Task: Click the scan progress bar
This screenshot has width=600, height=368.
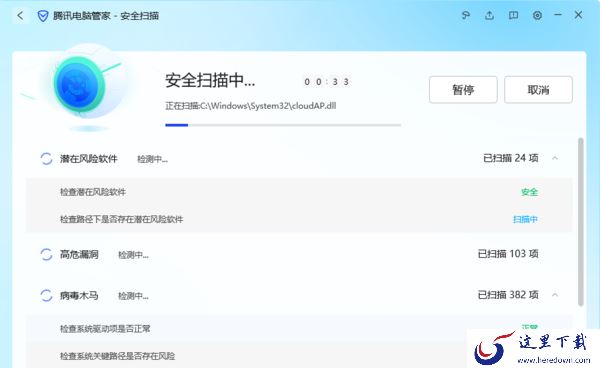Action: pyautogui.click(x=283, y=125)
